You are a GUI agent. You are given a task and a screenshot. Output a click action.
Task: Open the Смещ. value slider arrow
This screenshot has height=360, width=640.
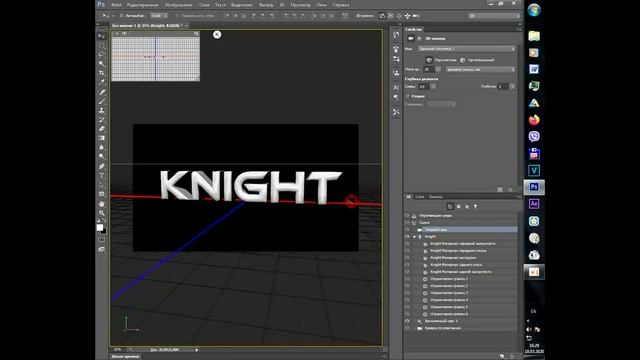coord(433,87)
